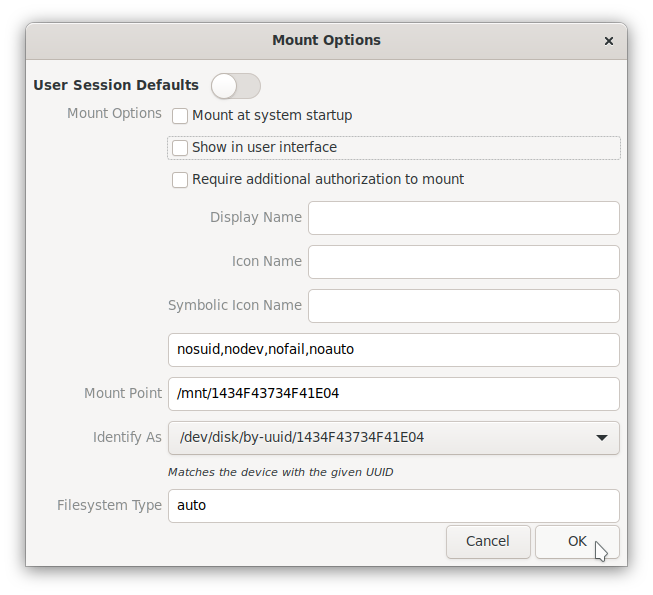Click the Display Name text field
The width and height of the screenshot is (653, 595).
[x=464, y=218]
